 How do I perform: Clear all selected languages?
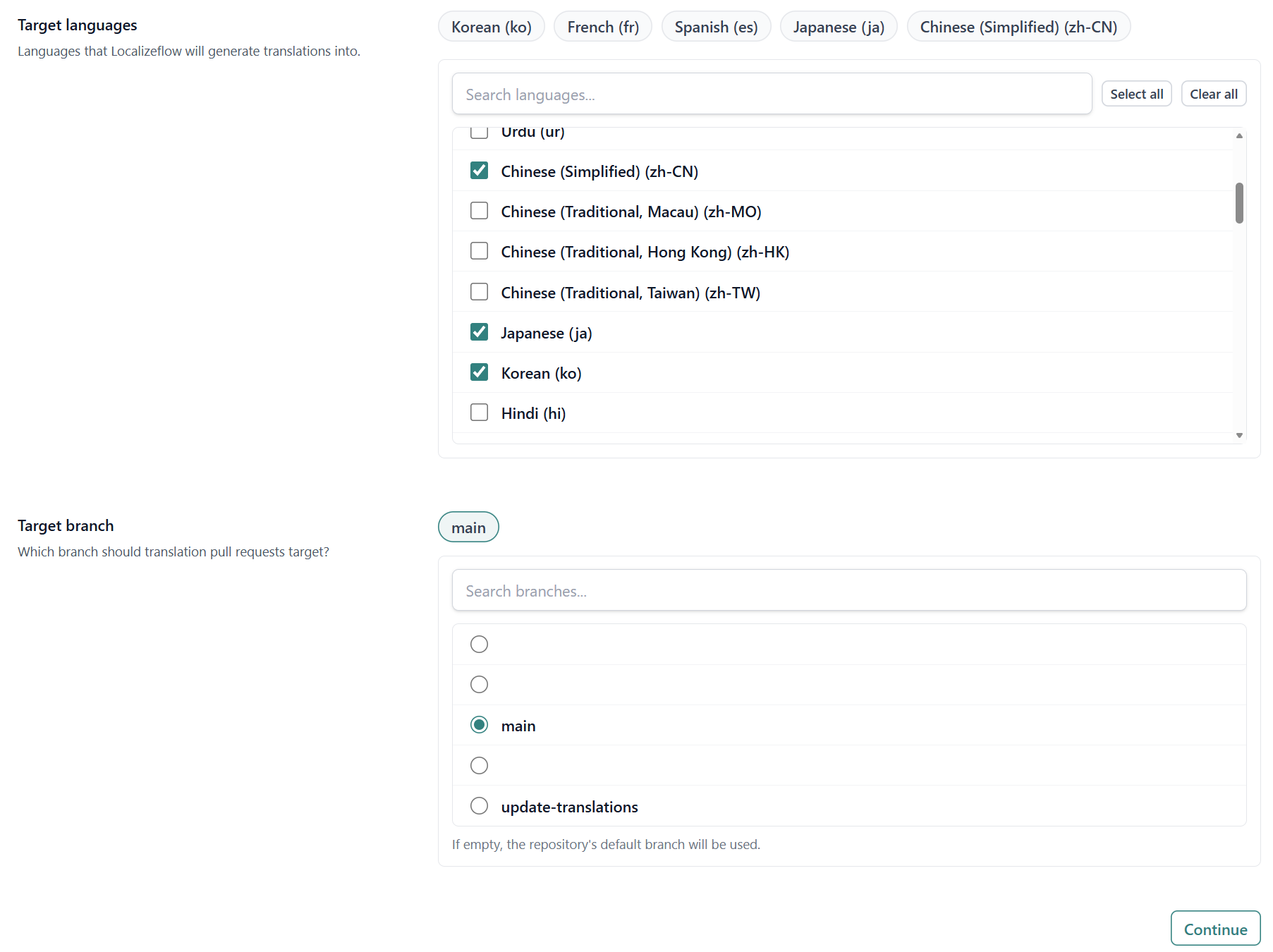pyautogui.click(x=1213, y=93)
